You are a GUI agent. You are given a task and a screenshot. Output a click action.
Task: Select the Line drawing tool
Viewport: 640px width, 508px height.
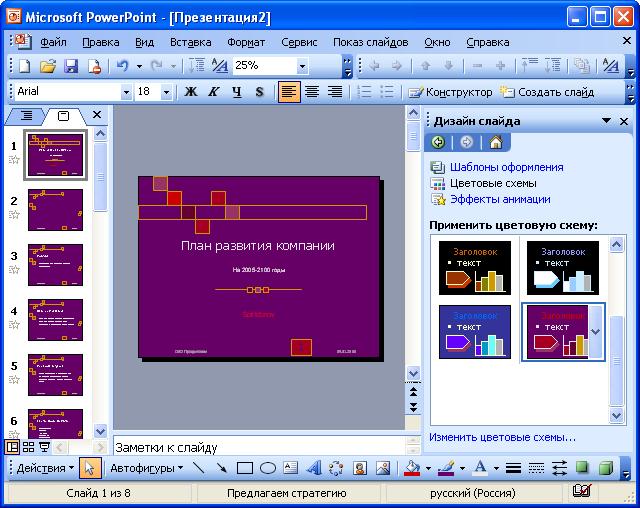[199, 468]
